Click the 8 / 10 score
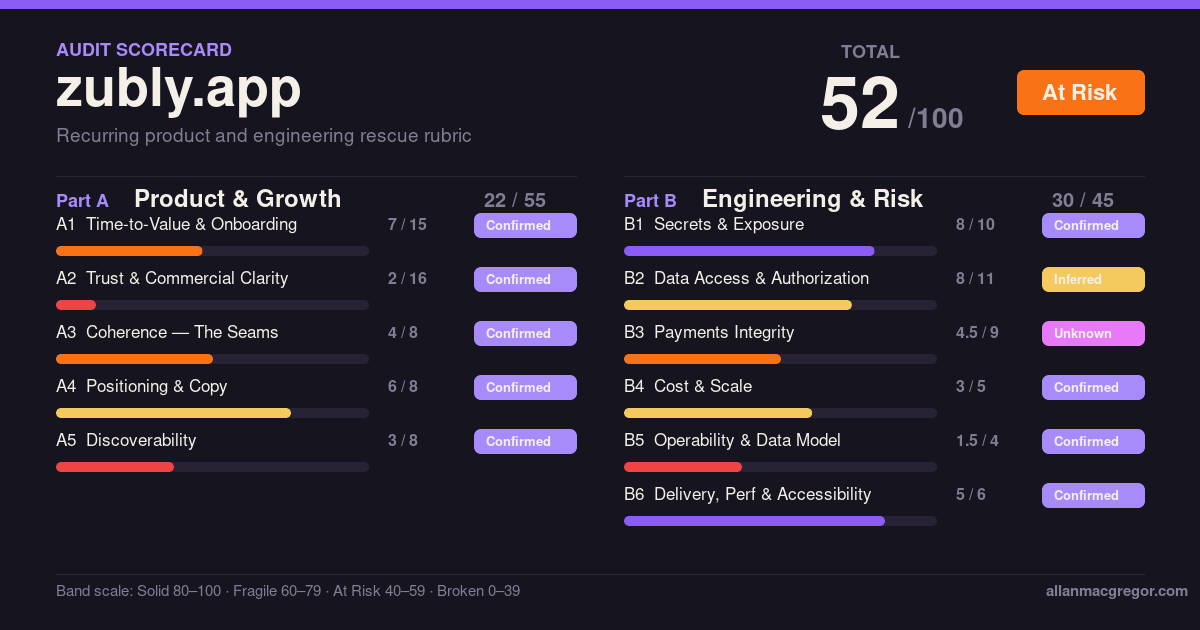Image resolution: width=1200 pixels, height=630 pixels. click(x=975, y=225)
